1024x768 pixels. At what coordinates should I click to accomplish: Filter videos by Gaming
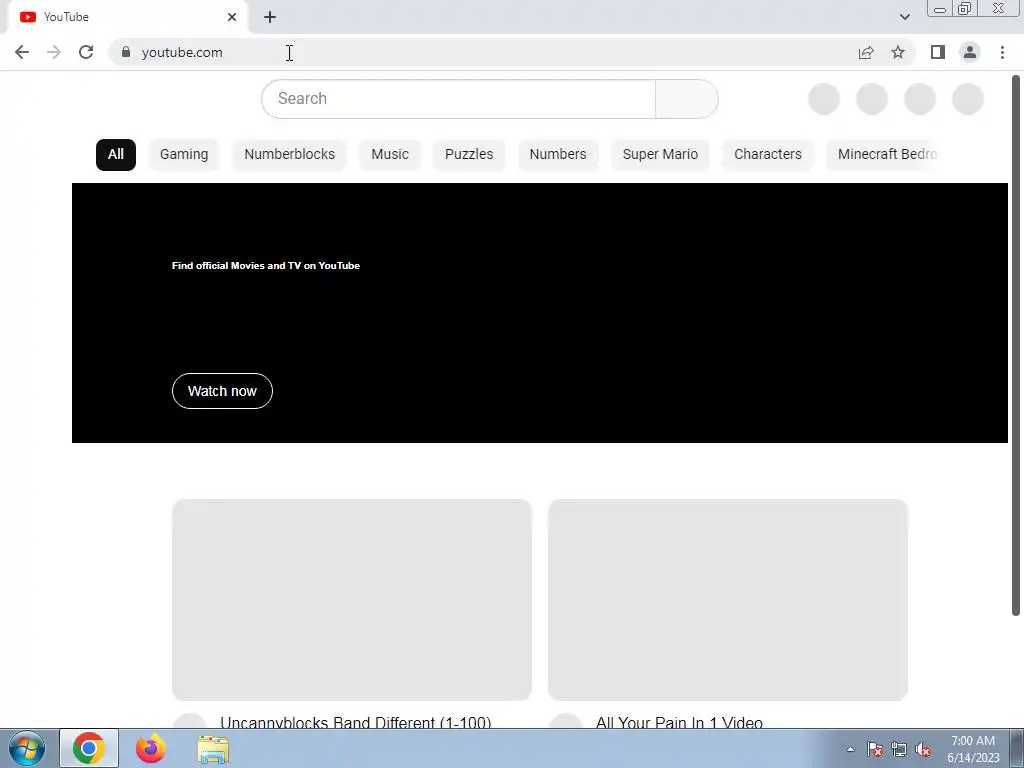[x=184, y=155]
